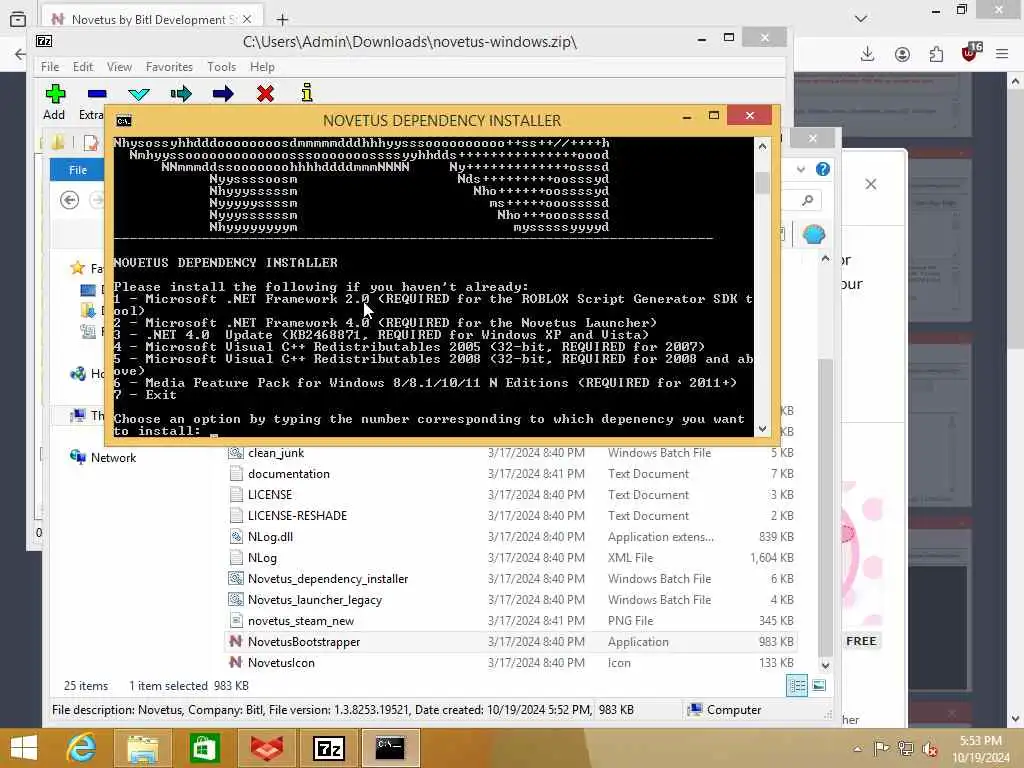The width and height of the screenshot is (1024, 768).
Task: Open the 7-Zip Edit menu
Action: (83, 67)
